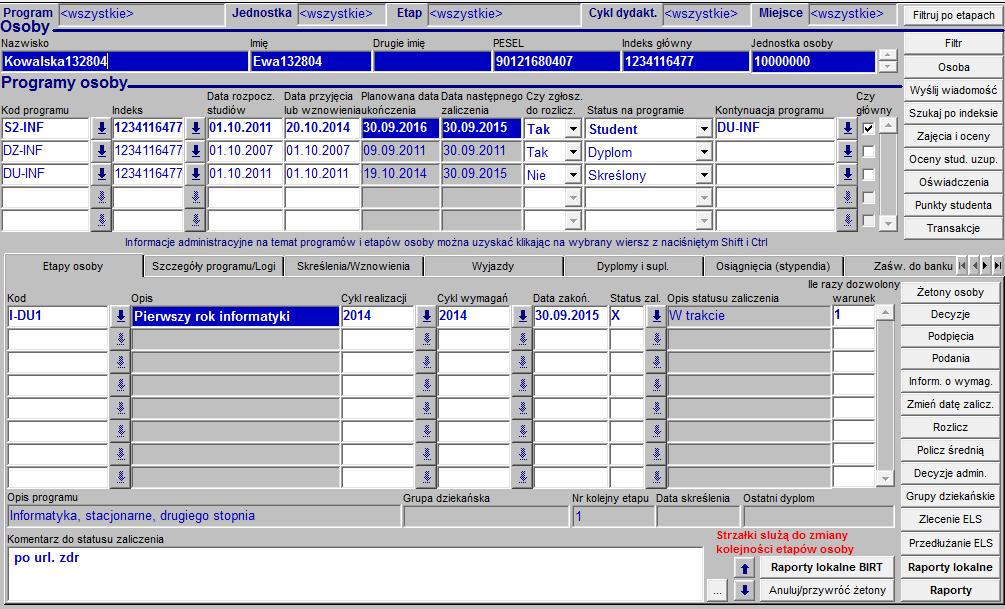Open Zajęcia i oceny

[x=953, y=136]
